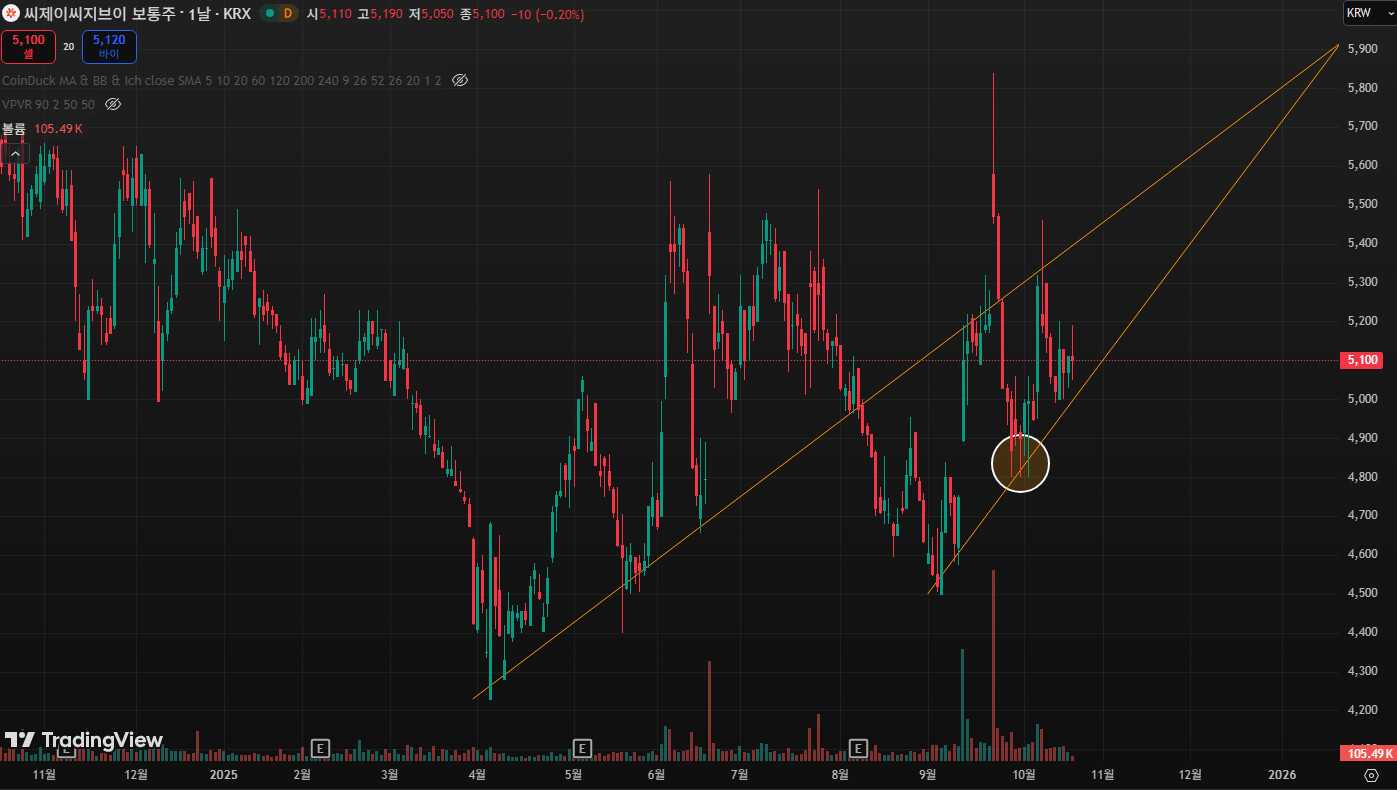Click the 4,700 price scale label
Screen dimensions: 1397x790
pos(1363,515)
